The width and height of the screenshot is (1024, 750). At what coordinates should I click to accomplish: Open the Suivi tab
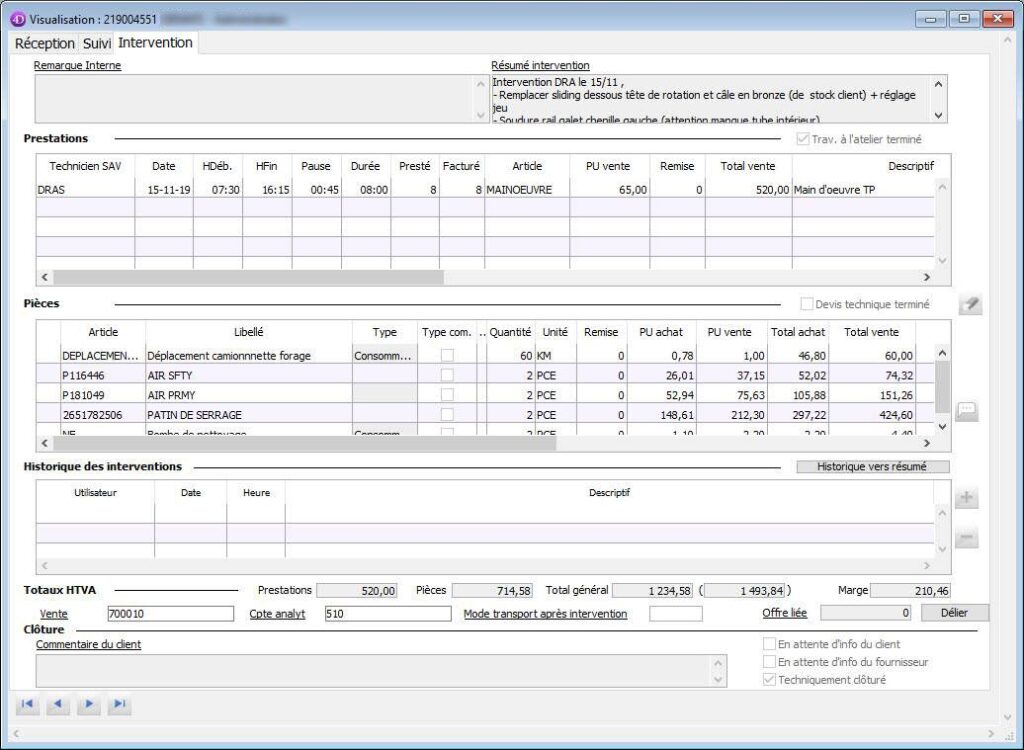point(95,43)
